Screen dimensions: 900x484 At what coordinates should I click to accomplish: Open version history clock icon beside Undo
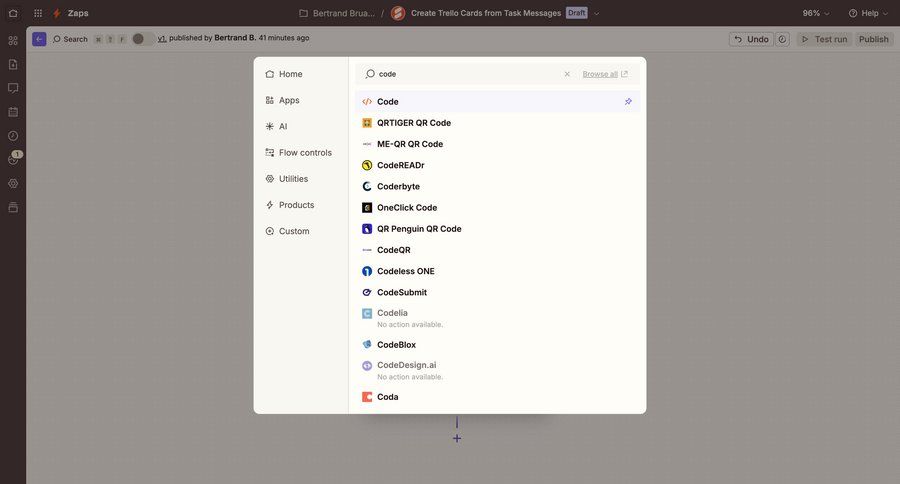point(782,39)
